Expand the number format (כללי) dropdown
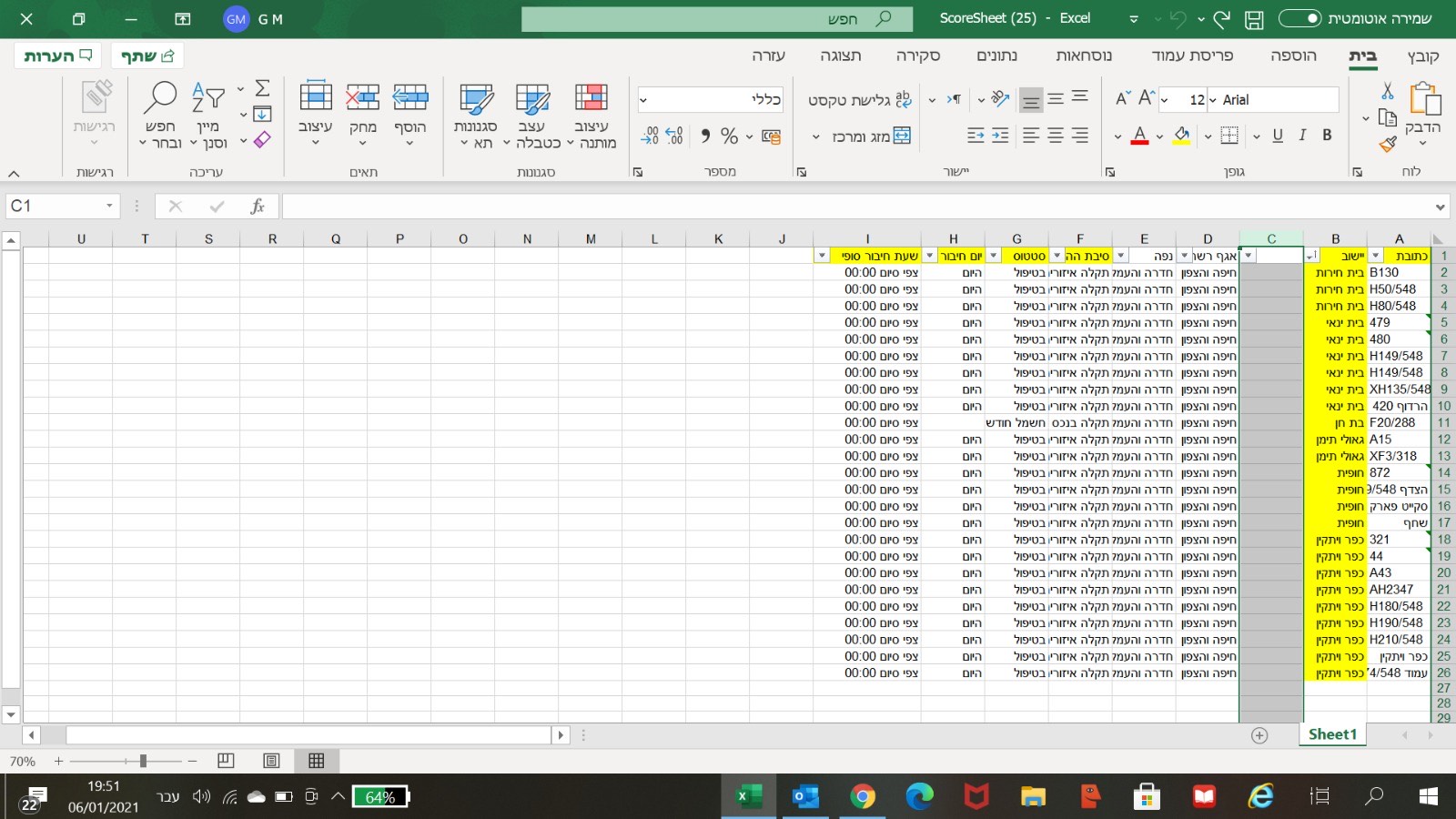The width and height of the screenshot is (1456, 819). tap(643, 100)
